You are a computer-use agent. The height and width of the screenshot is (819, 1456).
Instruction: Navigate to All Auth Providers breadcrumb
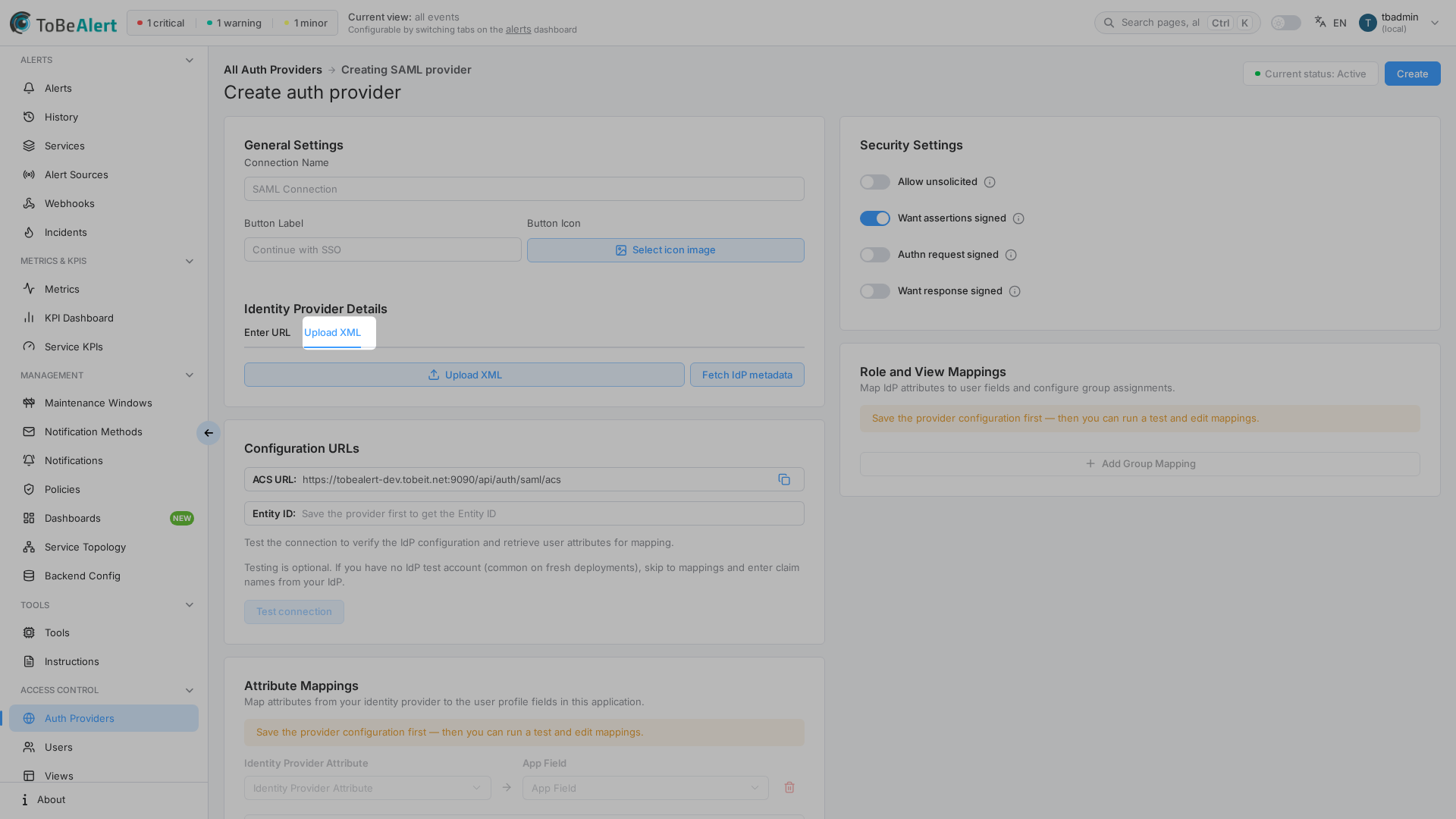tap(273, 70)
